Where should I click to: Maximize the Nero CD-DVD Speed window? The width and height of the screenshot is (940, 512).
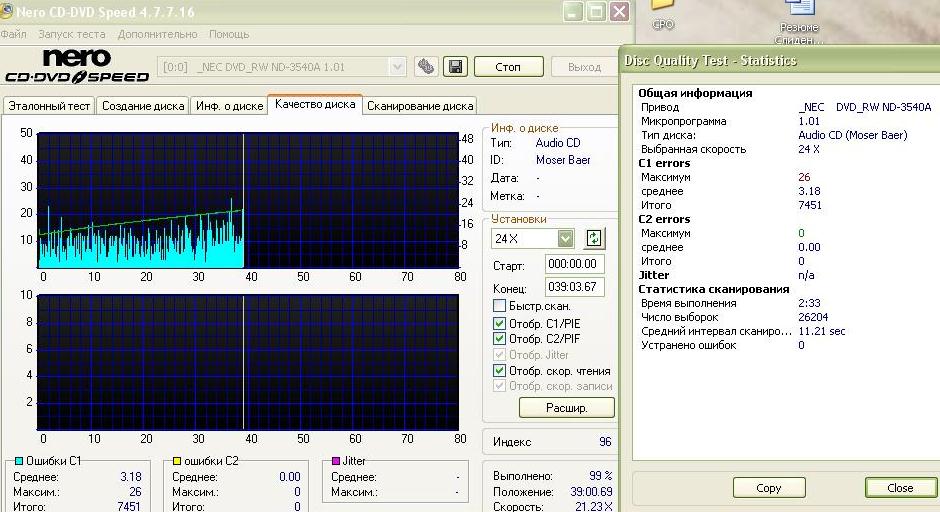(595, 12)
